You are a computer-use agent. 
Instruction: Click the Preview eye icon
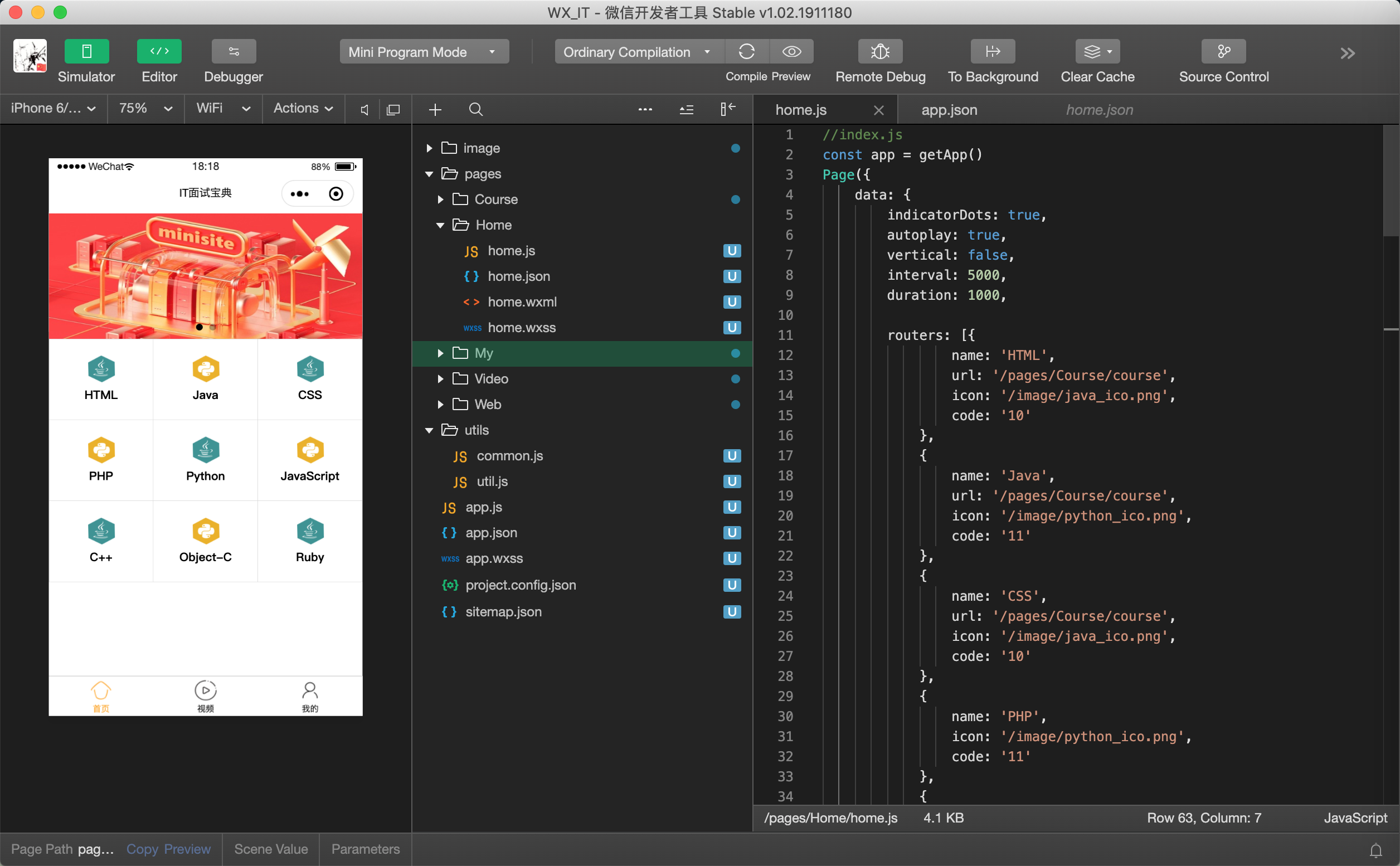(x=791, y=51)
